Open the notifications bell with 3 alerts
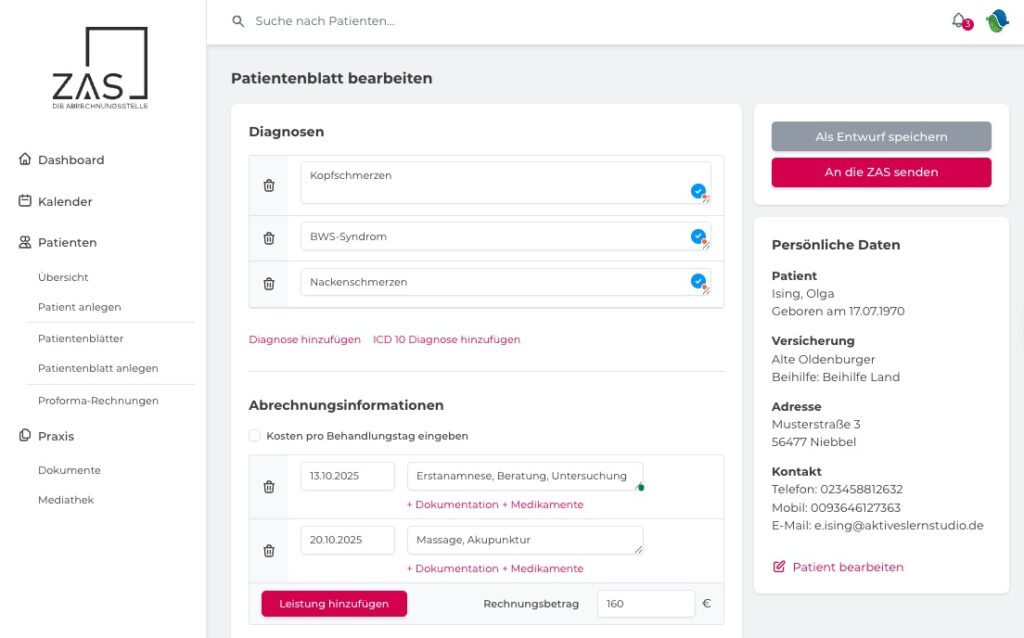Screen dimensions: 1024x638 958,21
